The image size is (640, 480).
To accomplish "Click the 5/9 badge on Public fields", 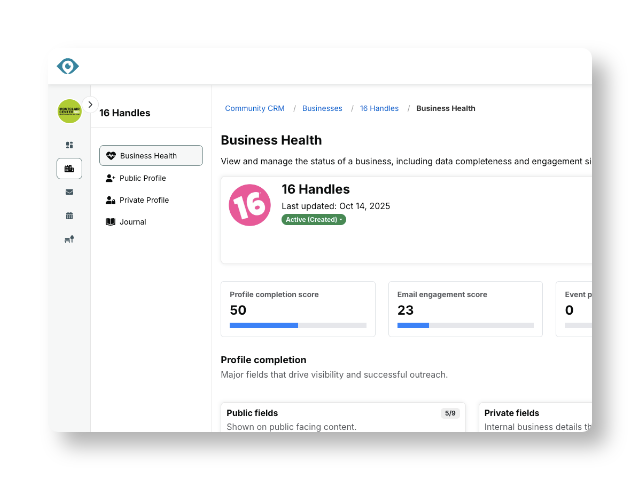I will pos(450,413).
